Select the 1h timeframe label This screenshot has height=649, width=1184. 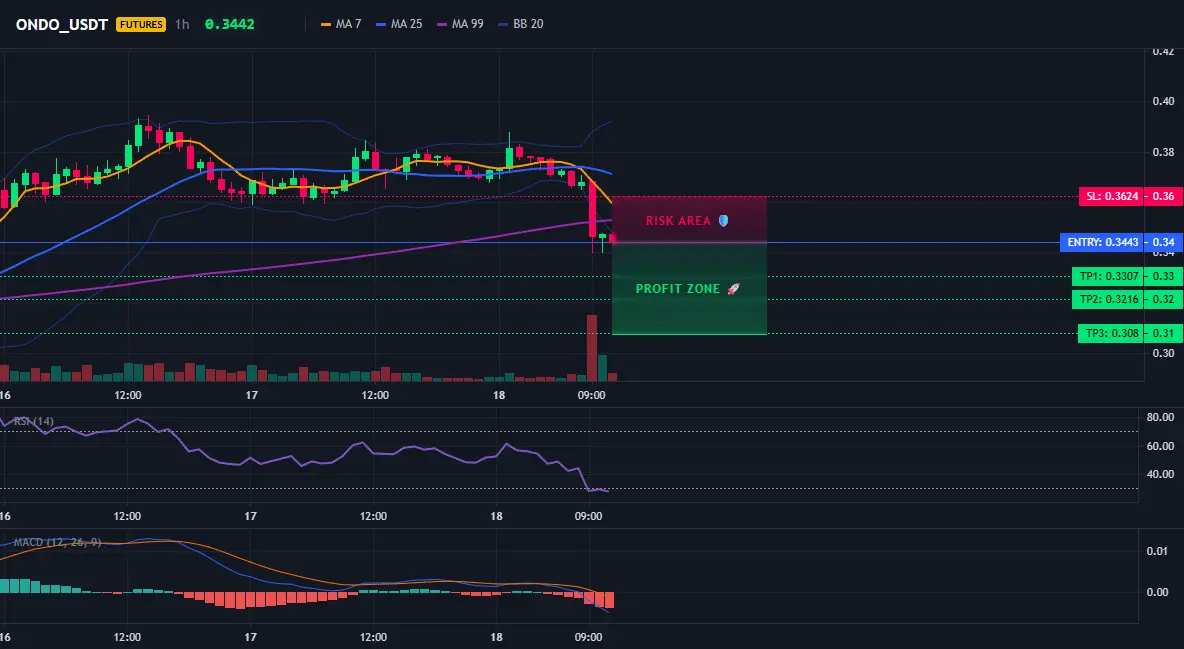pos(182,24)
